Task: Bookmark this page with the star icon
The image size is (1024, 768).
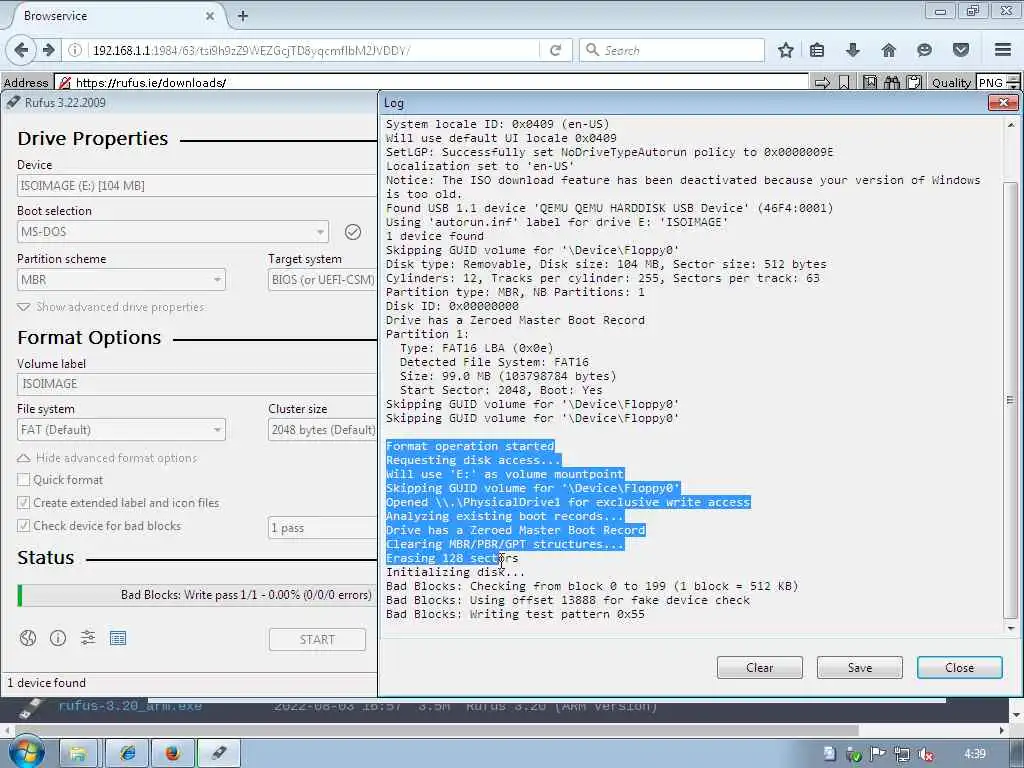Action: 786,50
